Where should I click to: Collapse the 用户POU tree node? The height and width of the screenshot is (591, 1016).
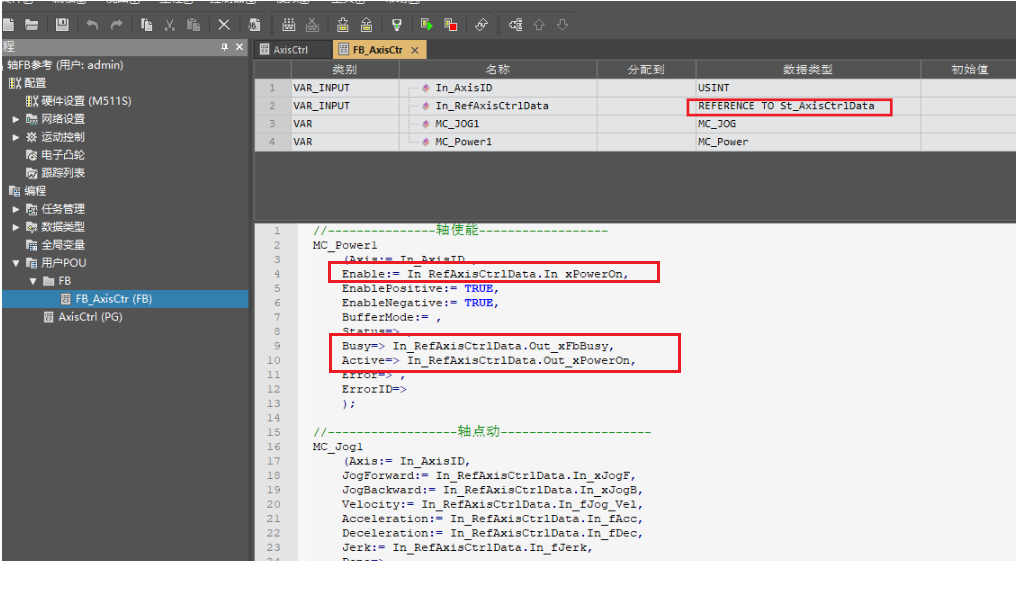tap(16, 263)
